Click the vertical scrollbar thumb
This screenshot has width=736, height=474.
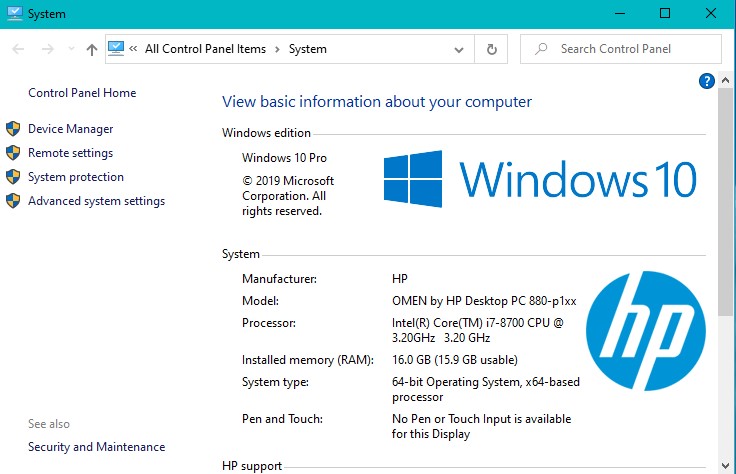[725, 202]
